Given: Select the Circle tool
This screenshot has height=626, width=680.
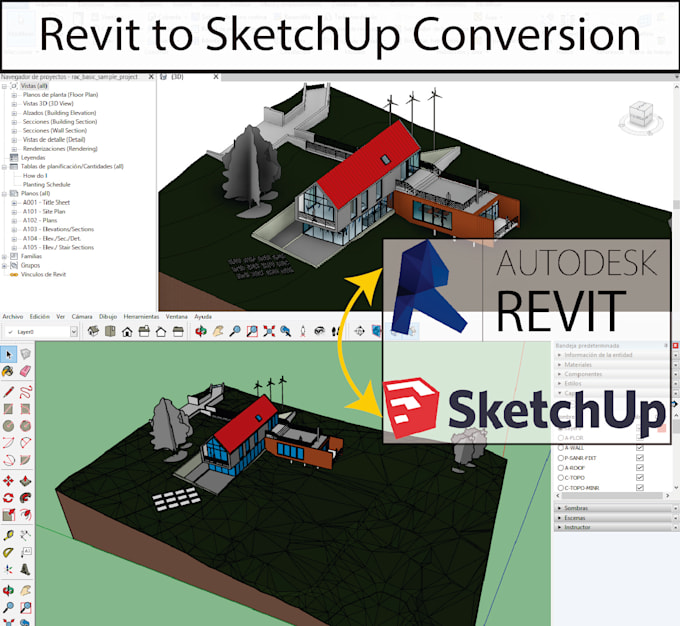Looking at the screenshot, I should tap(8, 426).
